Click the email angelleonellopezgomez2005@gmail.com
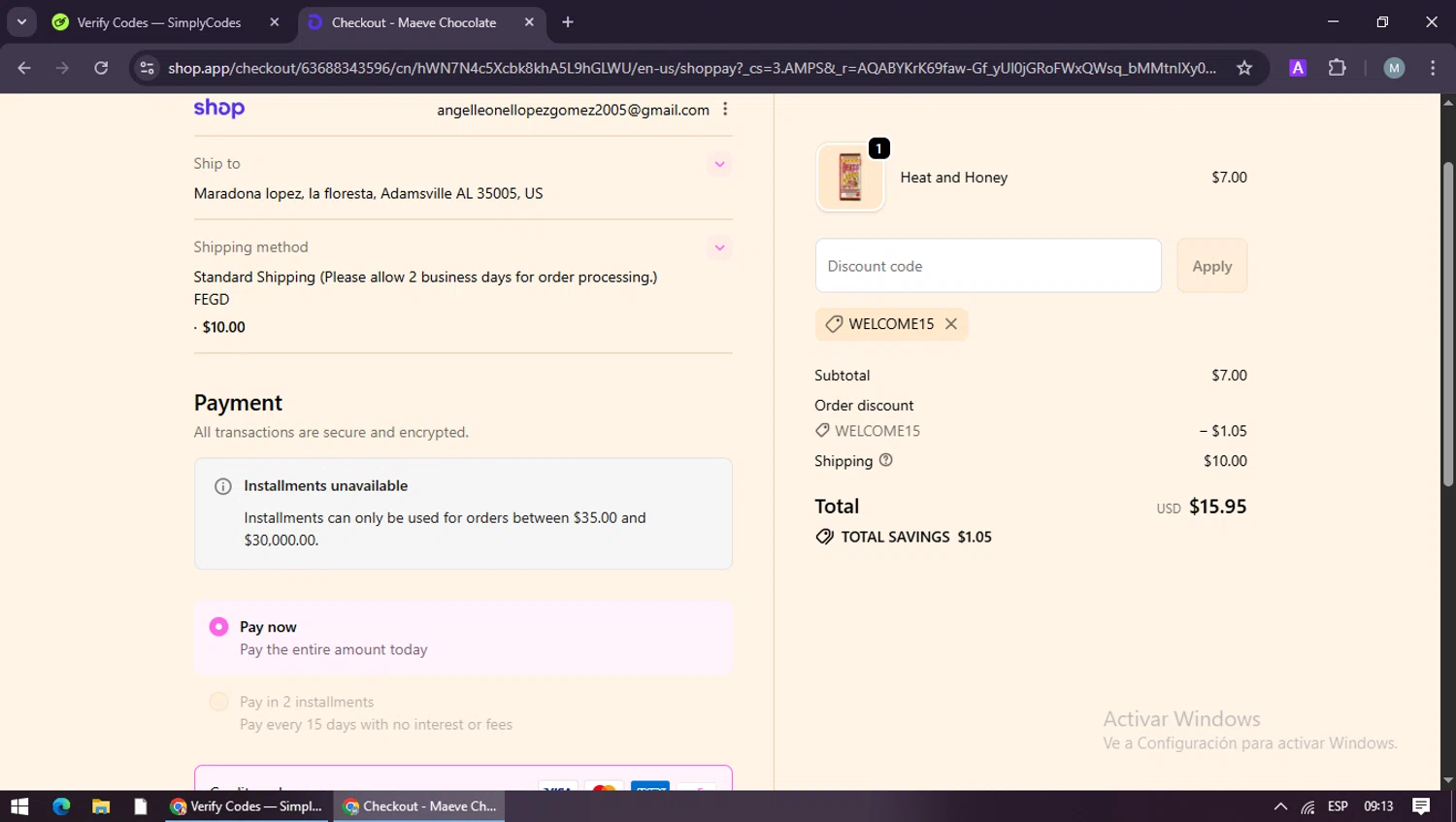Viewport: 1456px width, 822px height. click(573, 110)
